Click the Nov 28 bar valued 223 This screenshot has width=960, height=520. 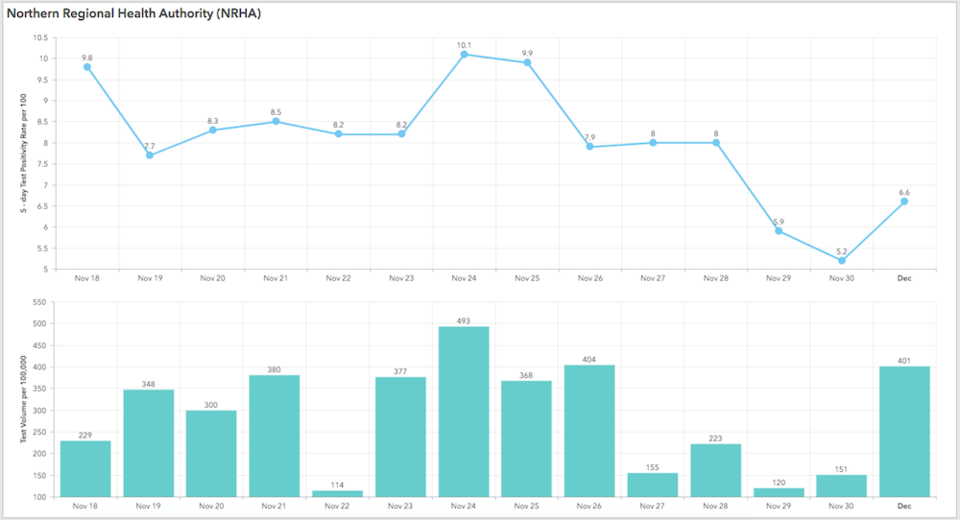716,470
